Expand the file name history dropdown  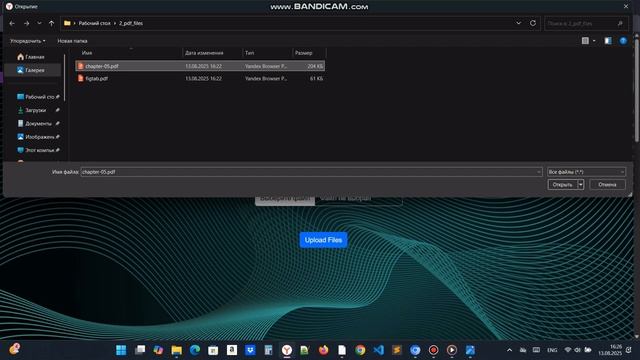pos(538,172)
